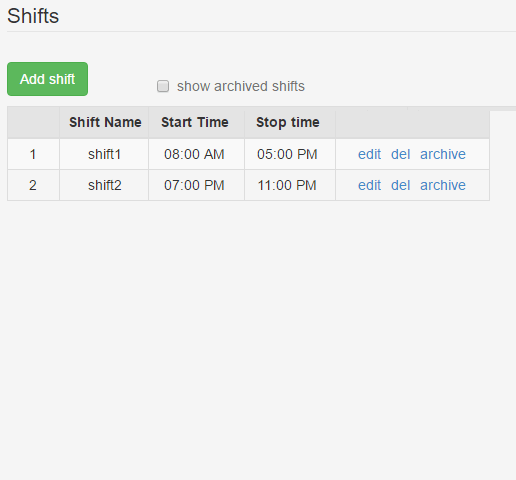The height and width of the screenshot is (480, 516).
Task: Enable the show archived shifts checkbox
Action: click(x=163, y=86)
